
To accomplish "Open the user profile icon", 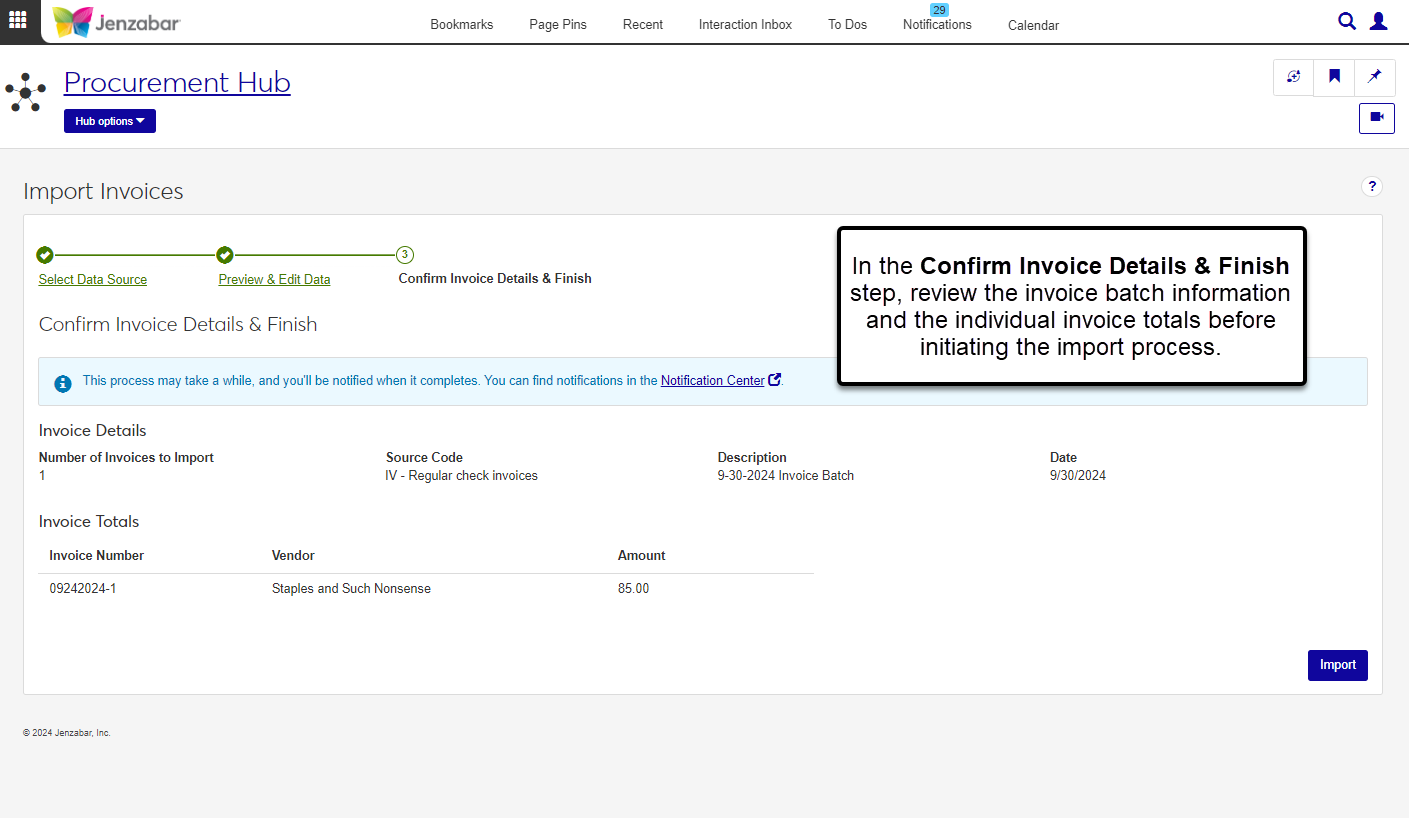I will [x=1379, y=21].
